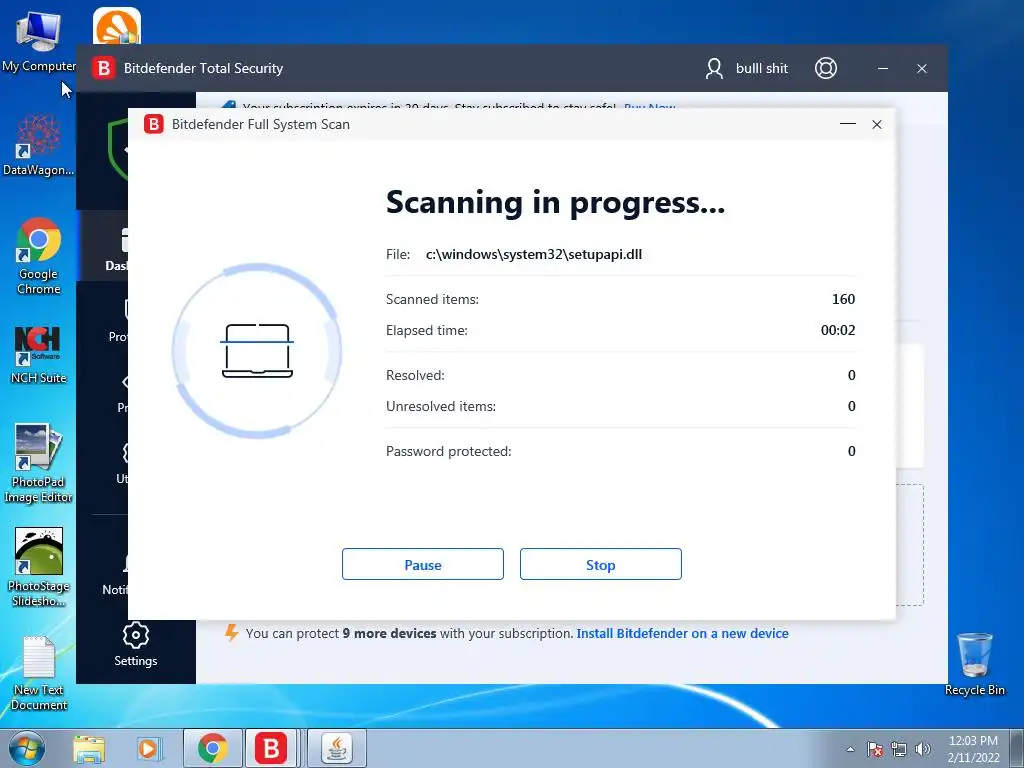The image size is (1024, 768).
Task: Stop the full system scan
Action: [600, 564]
